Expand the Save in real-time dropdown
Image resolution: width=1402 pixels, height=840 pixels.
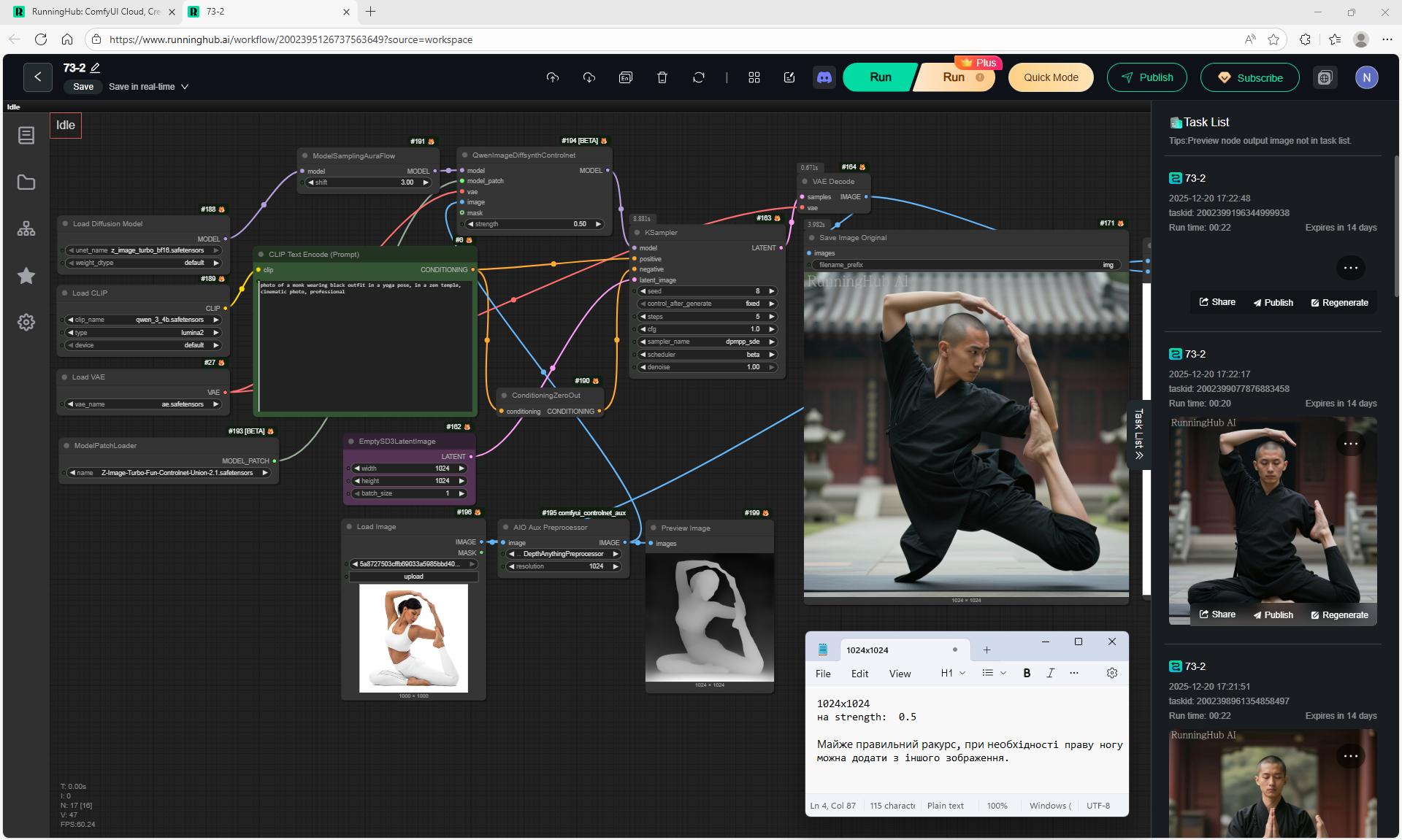[x=185, y=87]
